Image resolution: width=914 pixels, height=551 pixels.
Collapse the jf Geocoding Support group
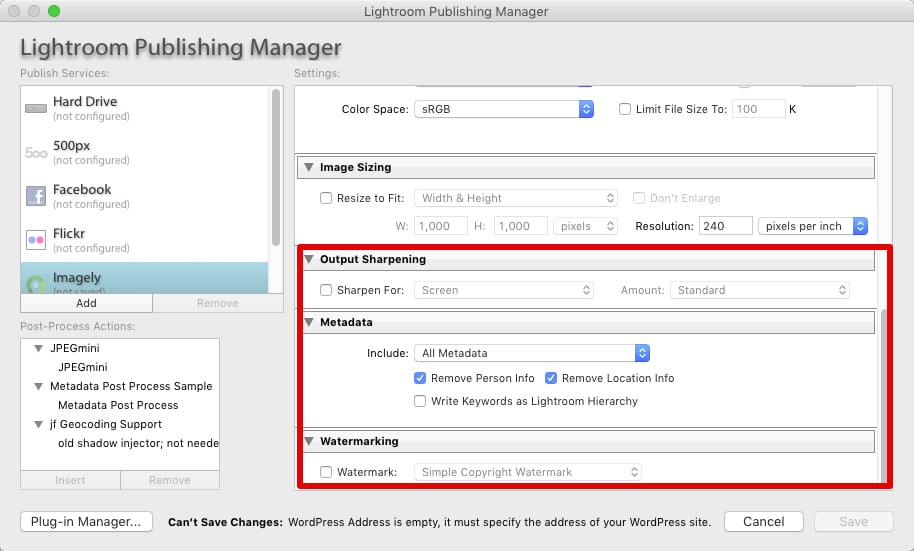[38, 424]
